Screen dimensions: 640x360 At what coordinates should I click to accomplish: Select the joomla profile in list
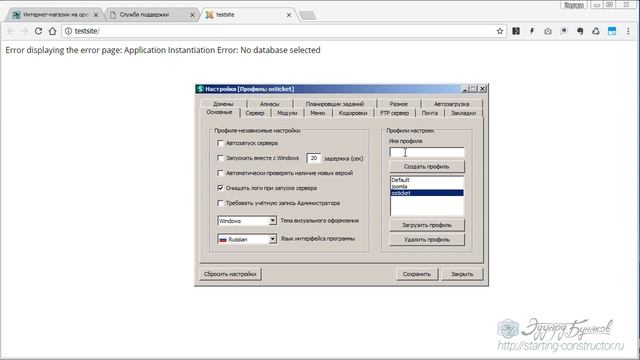[427, 187]
